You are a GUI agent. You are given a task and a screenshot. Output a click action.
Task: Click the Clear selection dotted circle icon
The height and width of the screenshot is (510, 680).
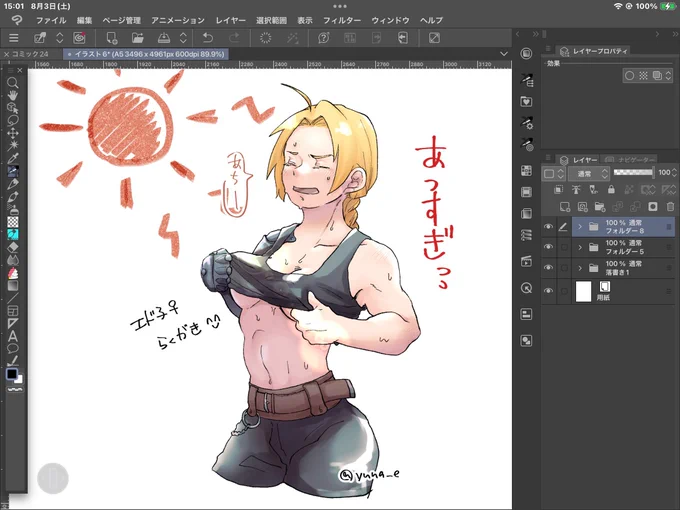click(265, 38)
